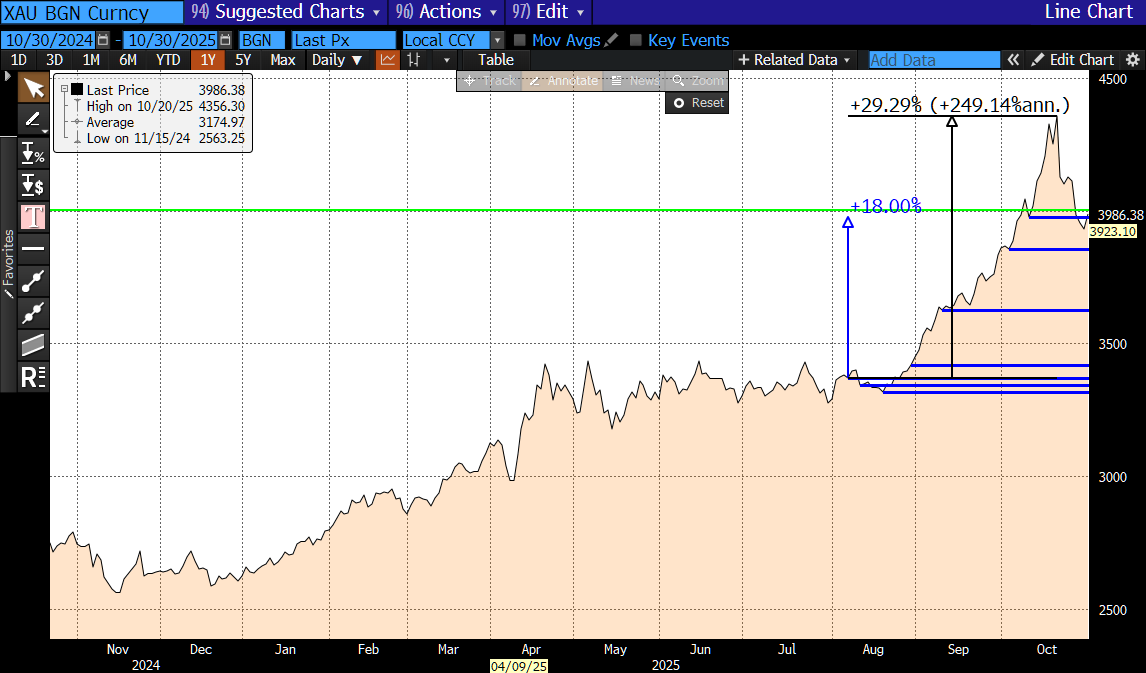Select the two-point trend line tool
Image resolution: width=1146 pixels, height=673 pixels.
(33, 281)
